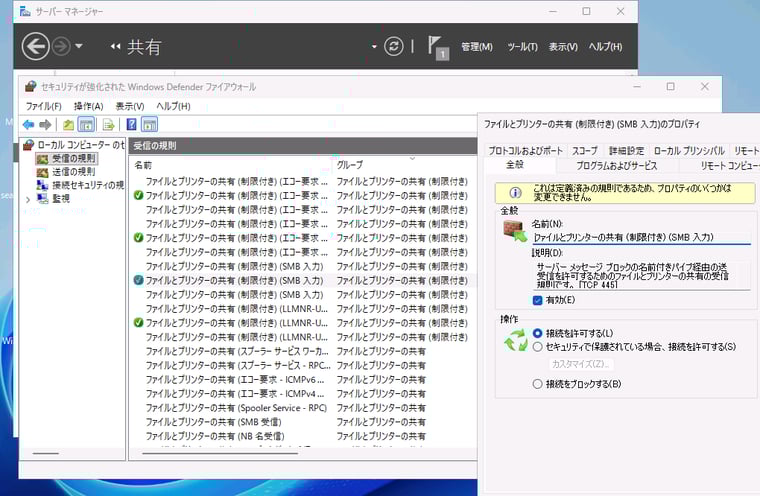Image resolution: width=760 pixels, height=496 pixels.
Task: Click the 名前(N) text field
Action: pyautogui.click(x=640, y=238)
